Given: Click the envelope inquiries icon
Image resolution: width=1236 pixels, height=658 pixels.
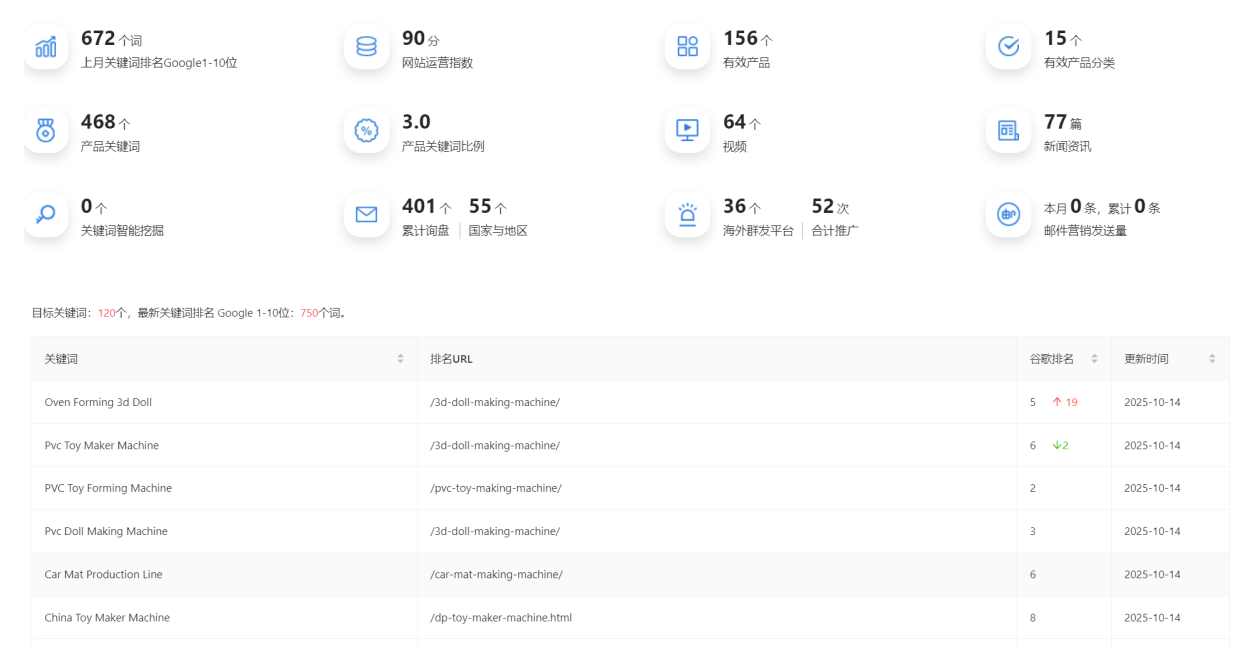Looking at the screenshot, I should coord(367,214).
